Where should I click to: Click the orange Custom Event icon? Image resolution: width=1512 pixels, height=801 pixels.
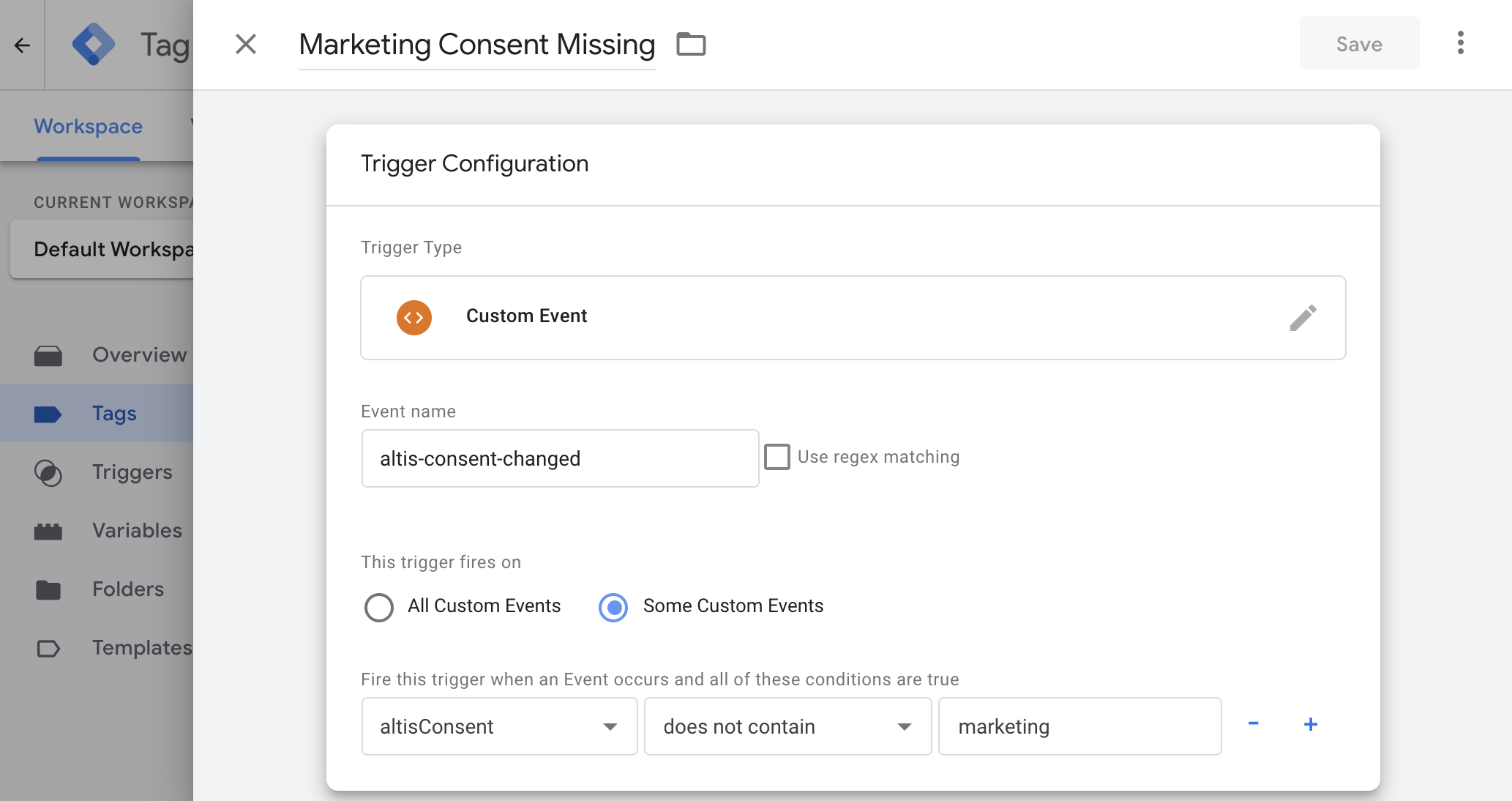(x=414, y=318)
